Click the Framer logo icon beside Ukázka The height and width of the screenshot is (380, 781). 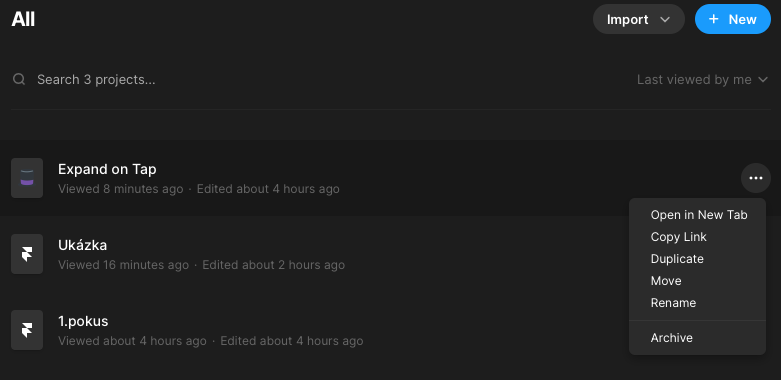click(27, 254)
